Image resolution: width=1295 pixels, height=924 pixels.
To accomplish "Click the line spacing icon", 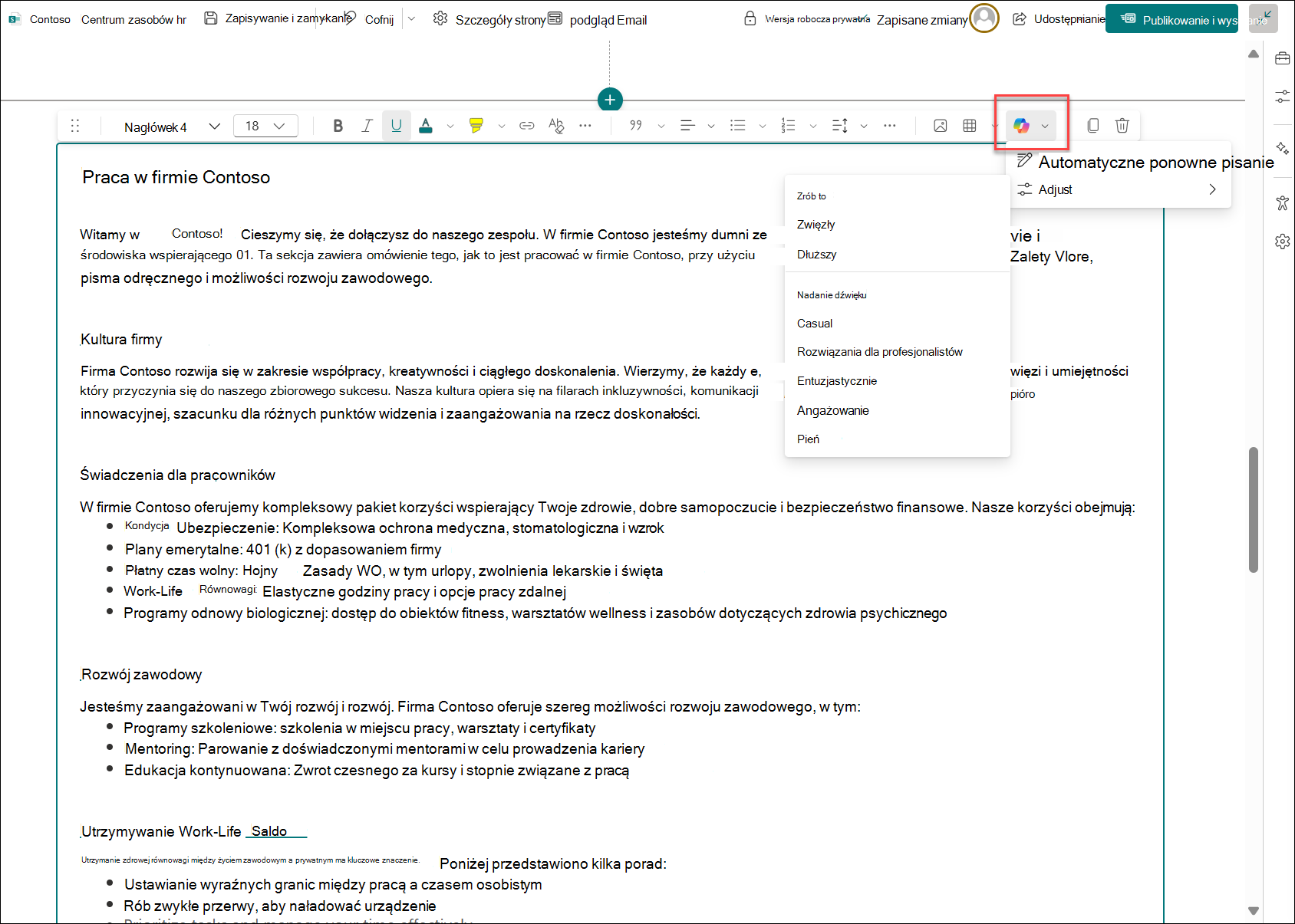I will [840, 126].
